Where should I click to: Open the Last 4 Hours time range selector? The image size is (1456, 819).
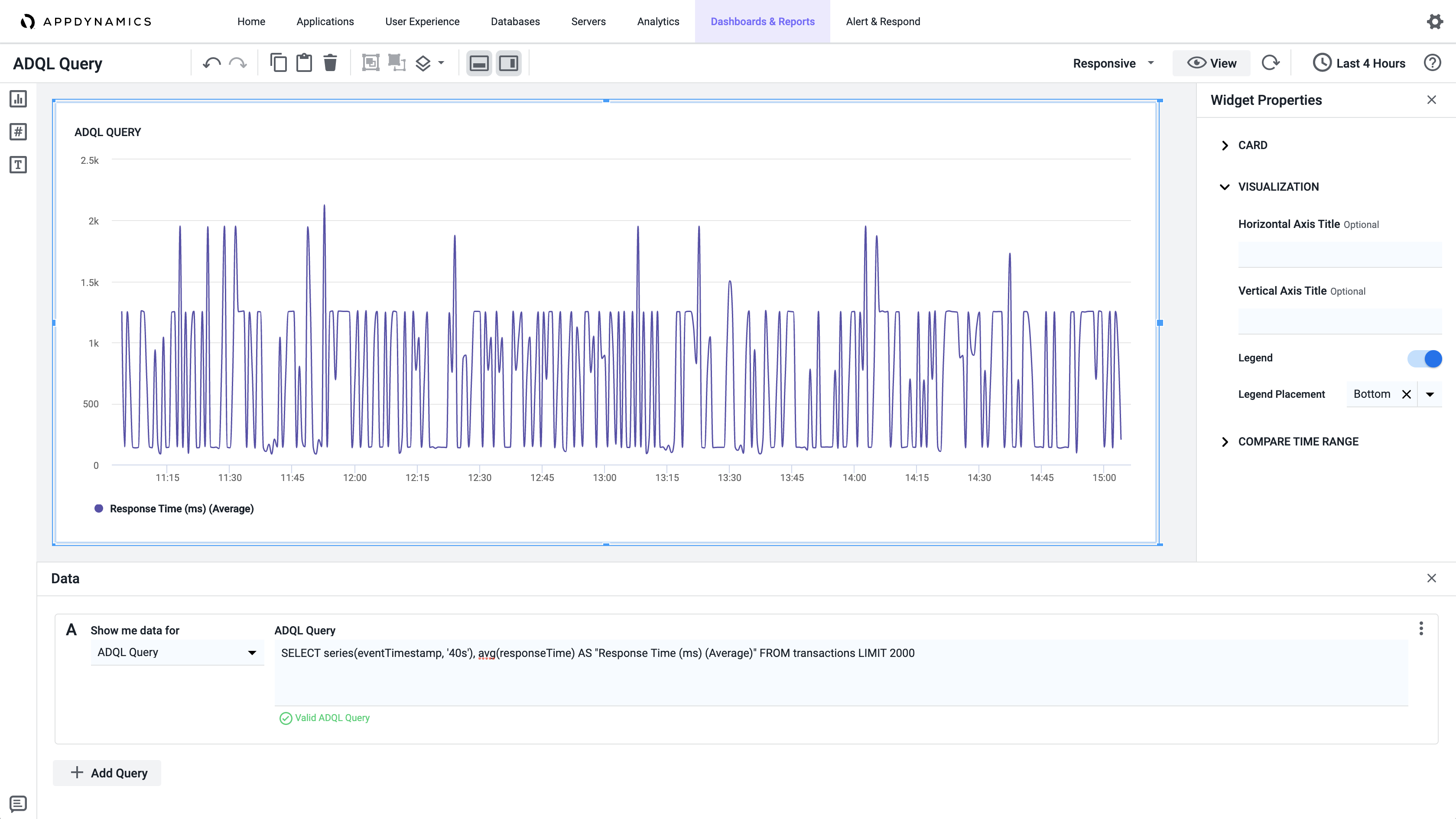click(1359, 63)
